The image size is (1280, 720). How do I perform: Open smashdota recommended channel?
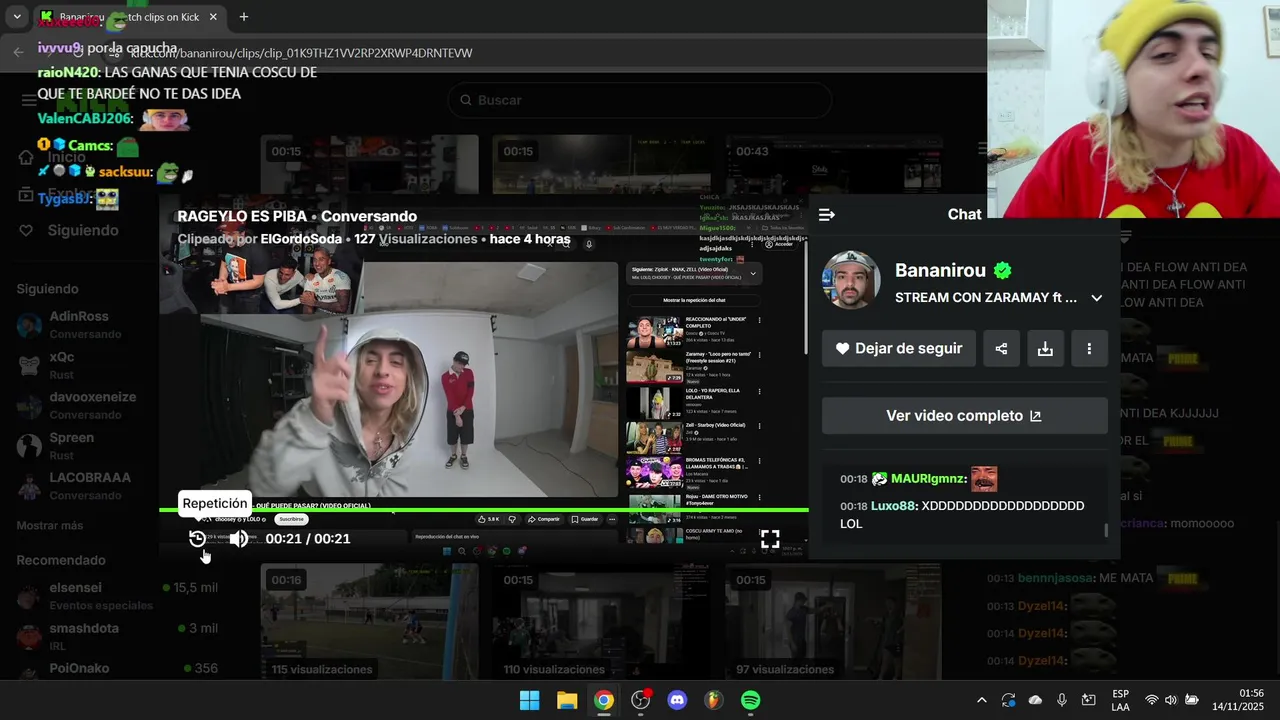[x=116, y=636]
